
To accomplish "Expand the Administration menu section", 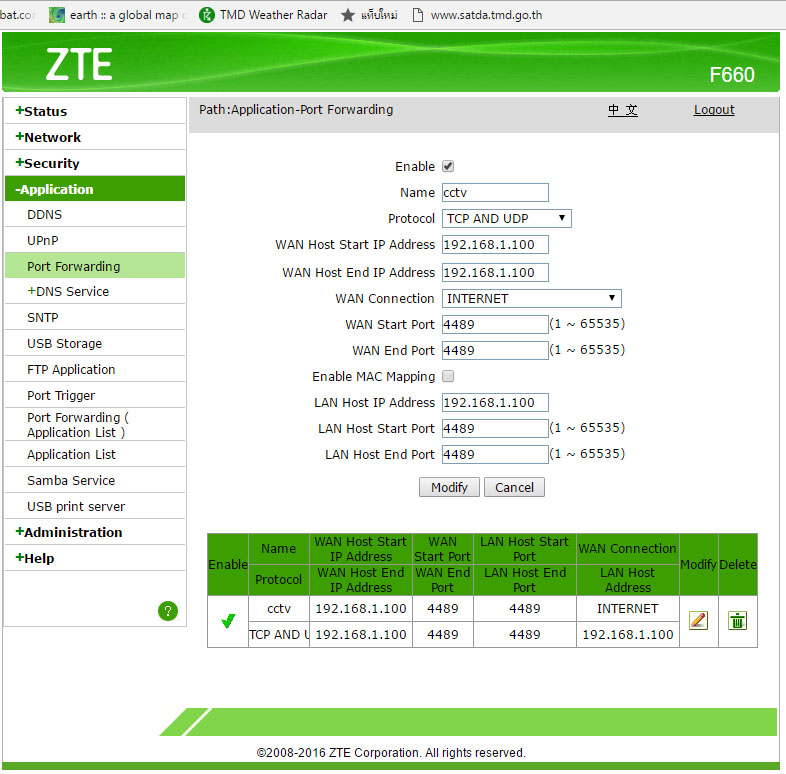I will 69,532.
